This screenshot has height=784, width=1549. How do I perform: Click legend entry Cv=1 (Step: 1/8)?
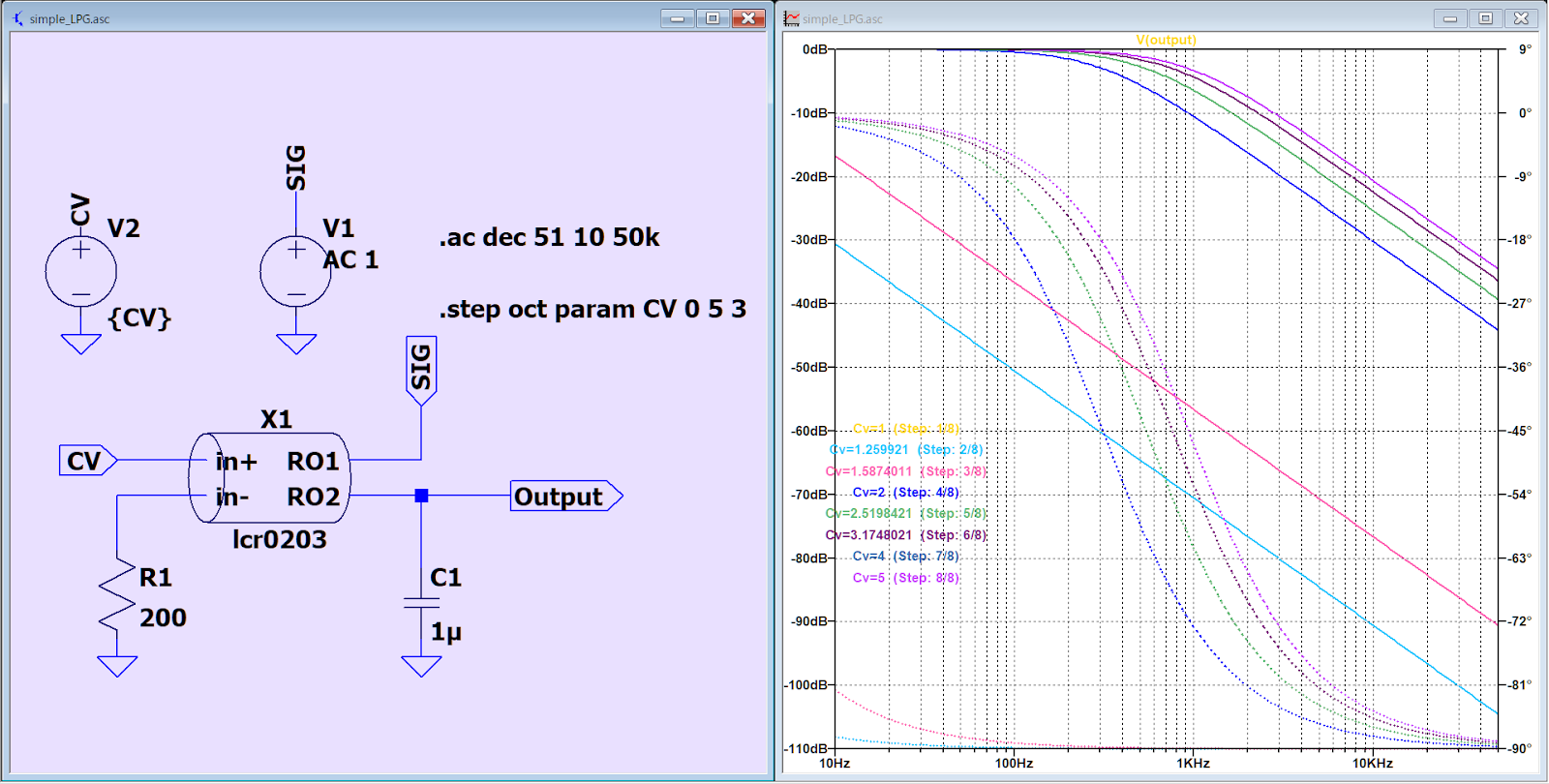pos(906,428)
